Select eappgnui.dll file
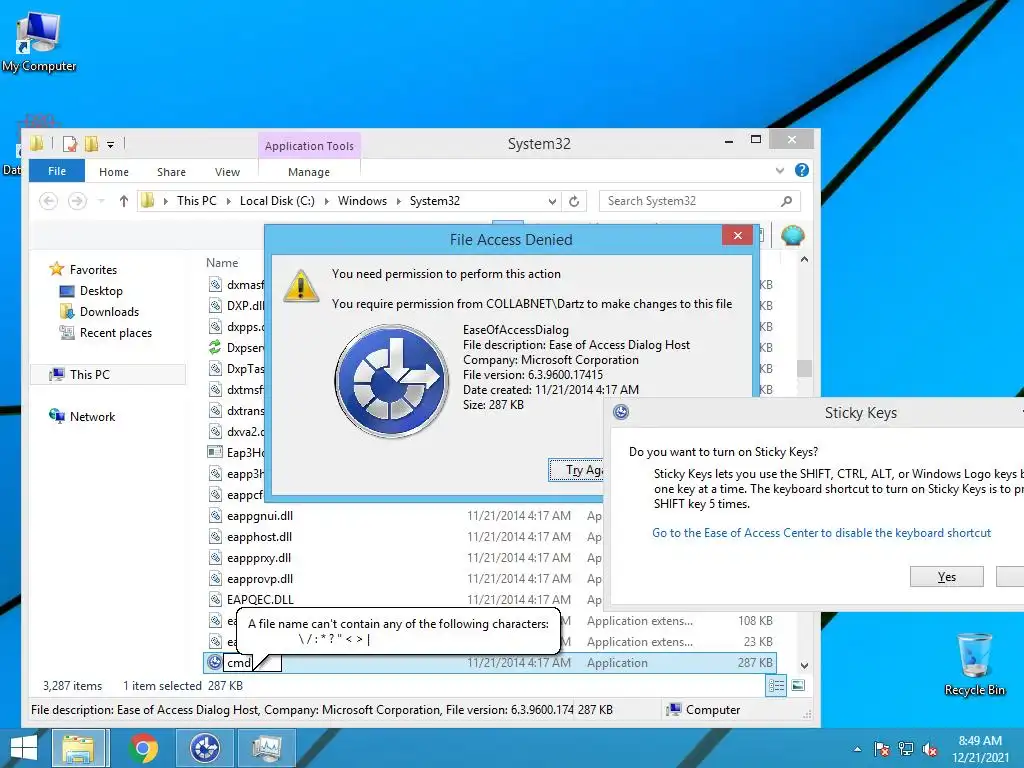Image resolution: width=1024 pixels, height=768 pixels. (259, 516)
